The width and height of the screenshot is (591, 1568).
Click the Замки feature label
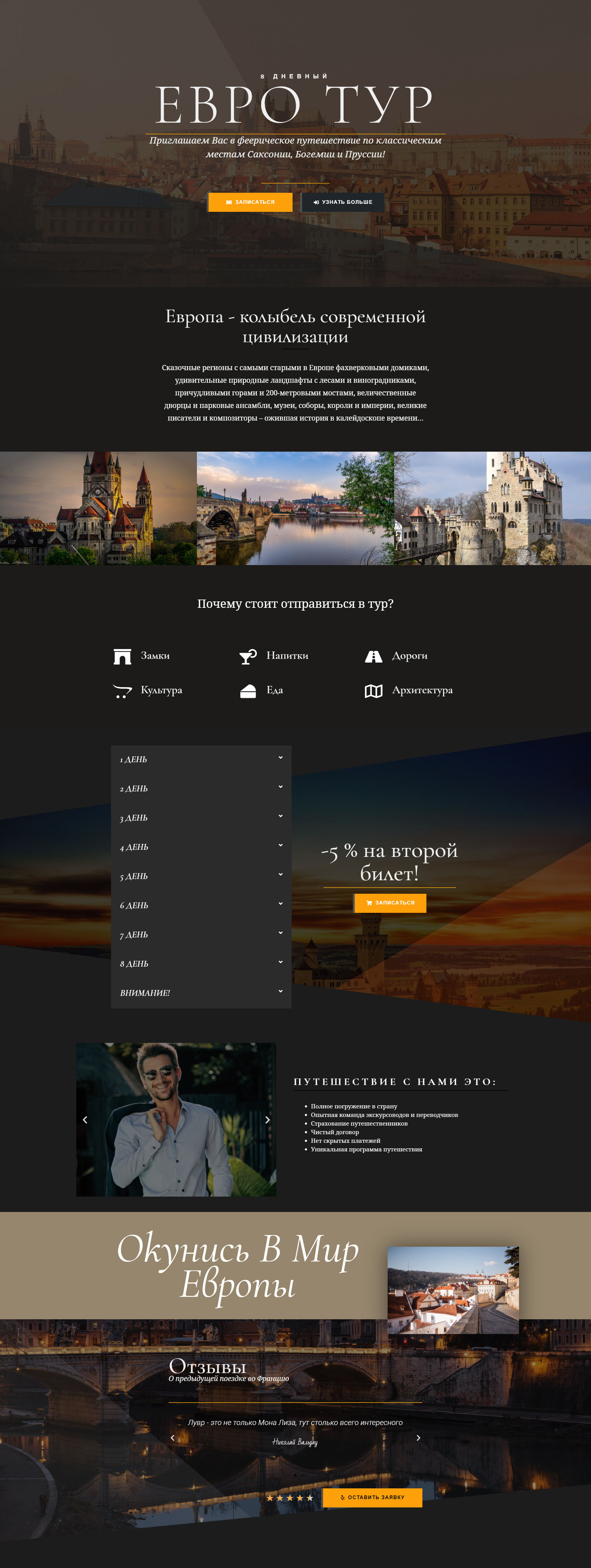click(x=155, y=655)
